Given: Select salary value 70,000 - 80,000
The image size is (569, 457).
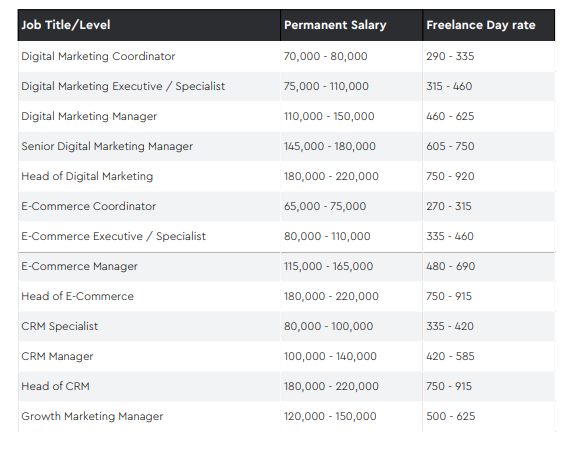Looking at the screenshot, I should point(326,56).
